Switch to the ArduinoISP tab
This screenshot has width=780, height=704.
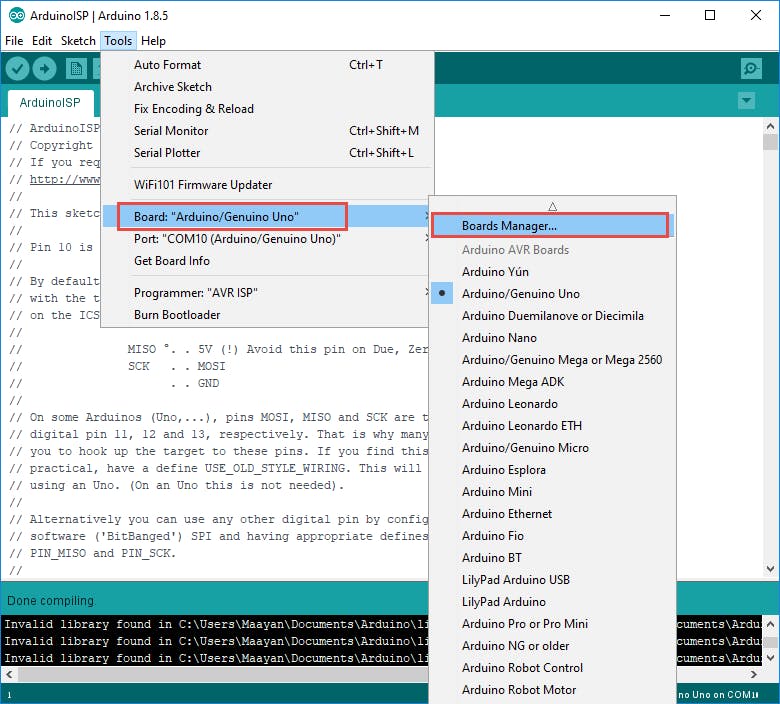point(50,102)
